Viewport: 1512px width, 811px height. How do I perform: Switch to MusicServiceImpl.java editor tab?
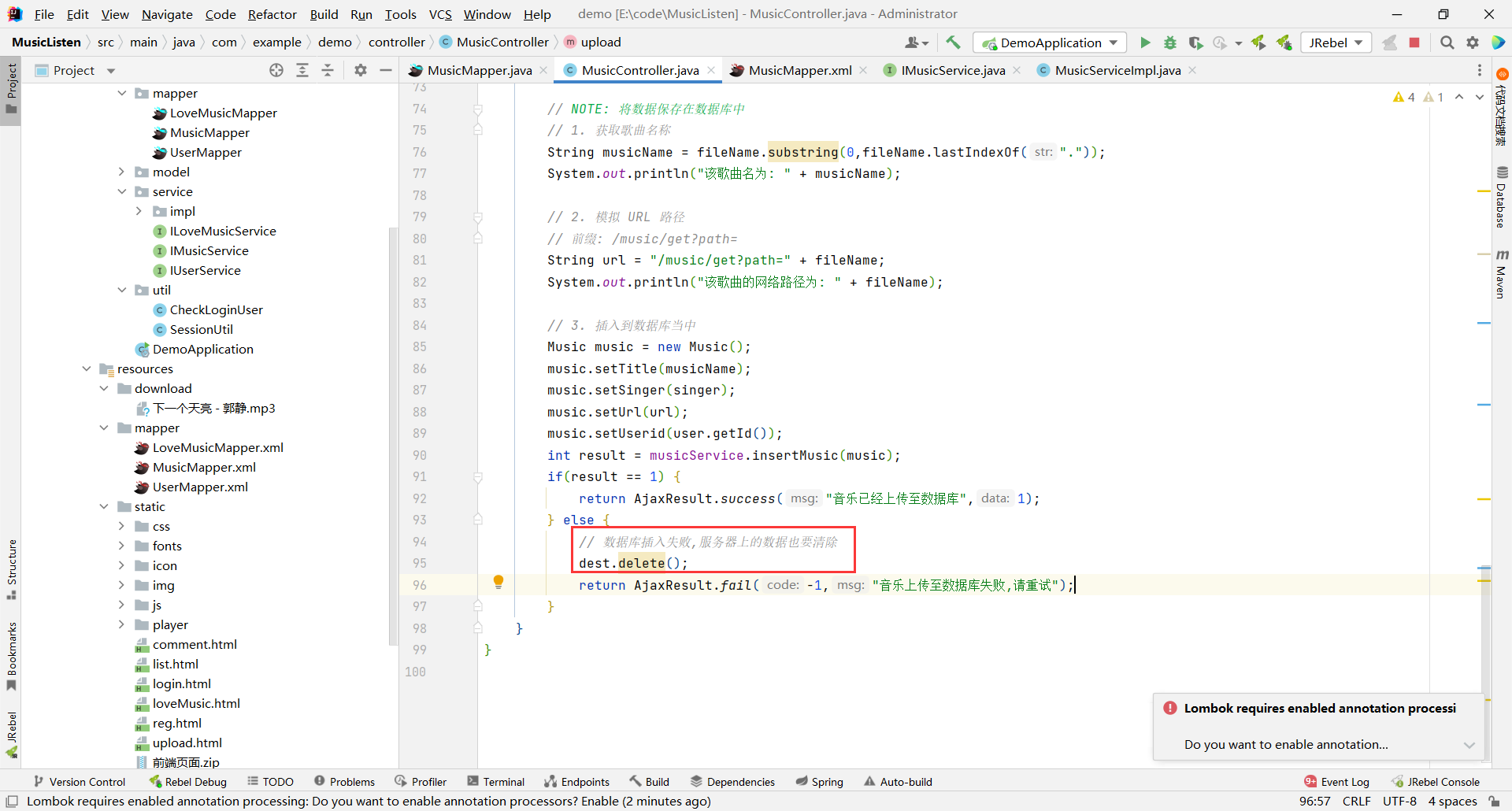click(x=1117, y=70)
